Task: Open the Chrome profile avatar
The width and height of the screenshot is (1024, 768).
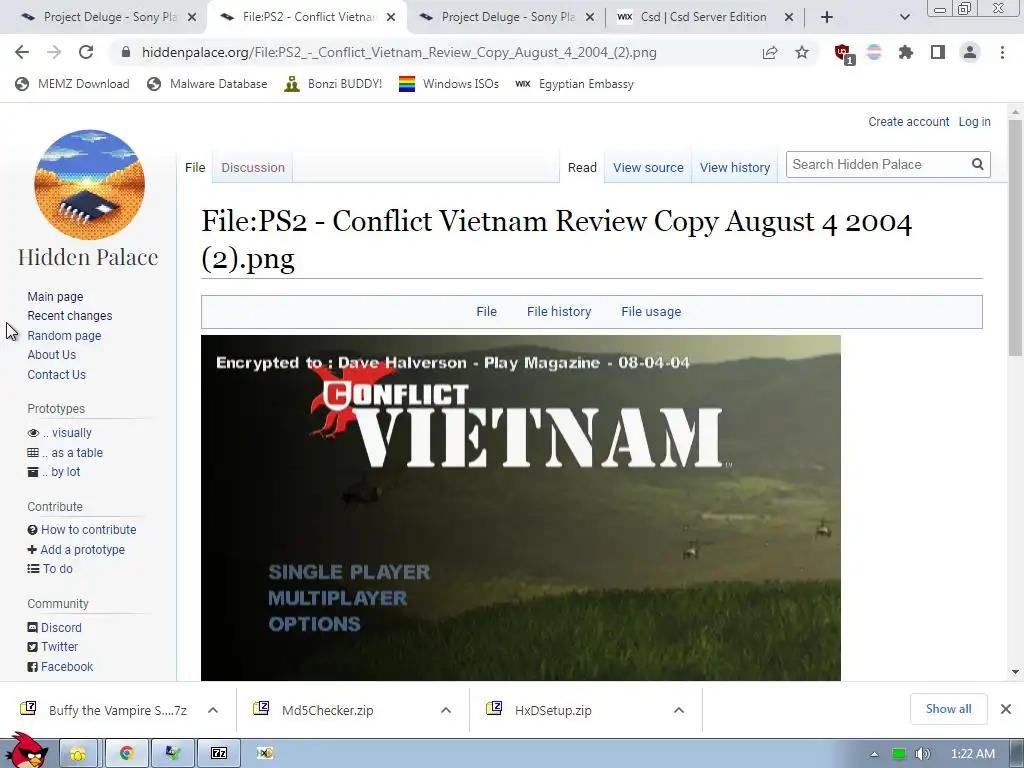Action: pos(970,52)
